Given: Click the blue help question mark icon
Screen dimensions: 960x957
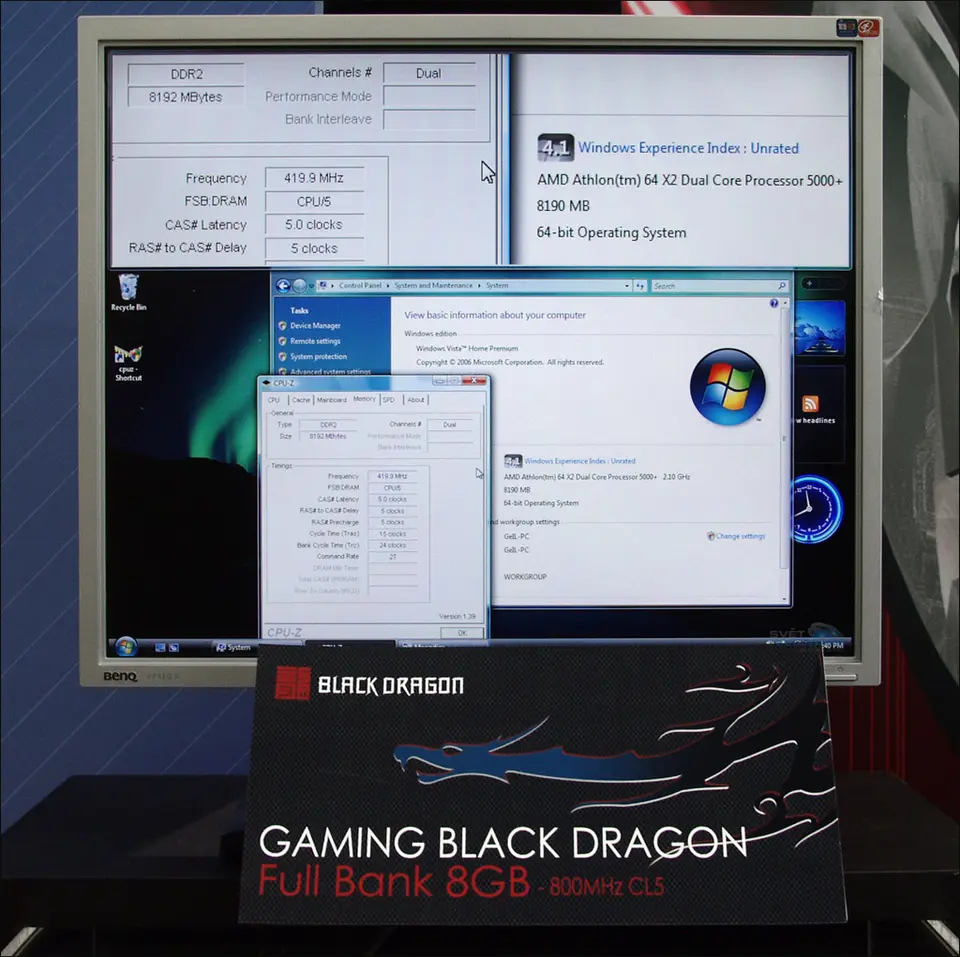Looking at the screenshot, I should pos(774,303).
